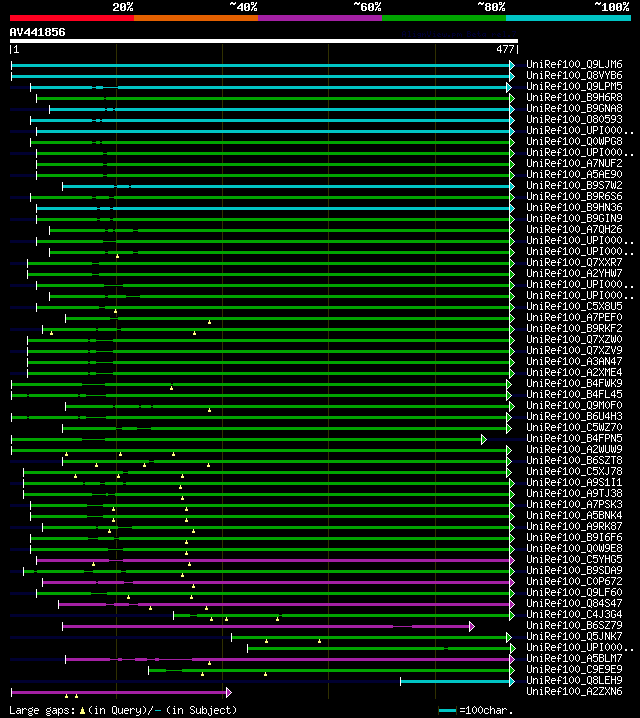The width and height of the screenshot is (640, 718).
Task: Select the UniRef100_C5X8U5 hit label
Action: [x=574, y=306]
